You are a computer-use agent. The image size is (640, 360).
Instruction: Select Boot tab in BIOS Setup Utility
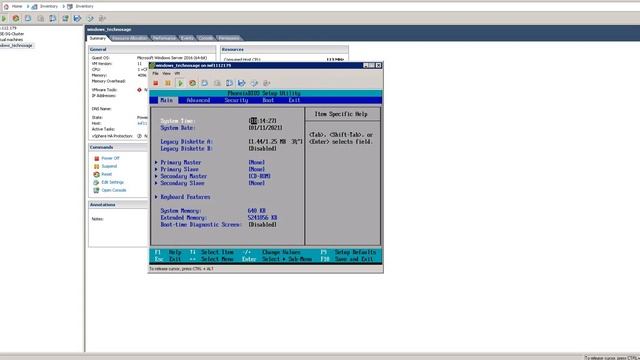[268, 100]
